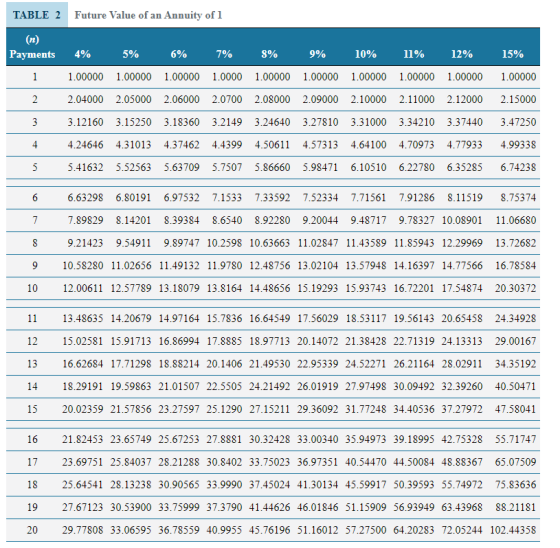Click cell value 41.30134

coord(318,484)
